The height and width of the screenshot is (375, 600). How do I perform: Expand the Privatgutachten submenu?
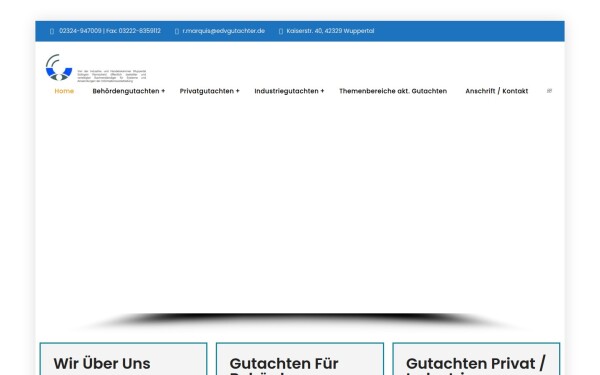click(209, 91)
